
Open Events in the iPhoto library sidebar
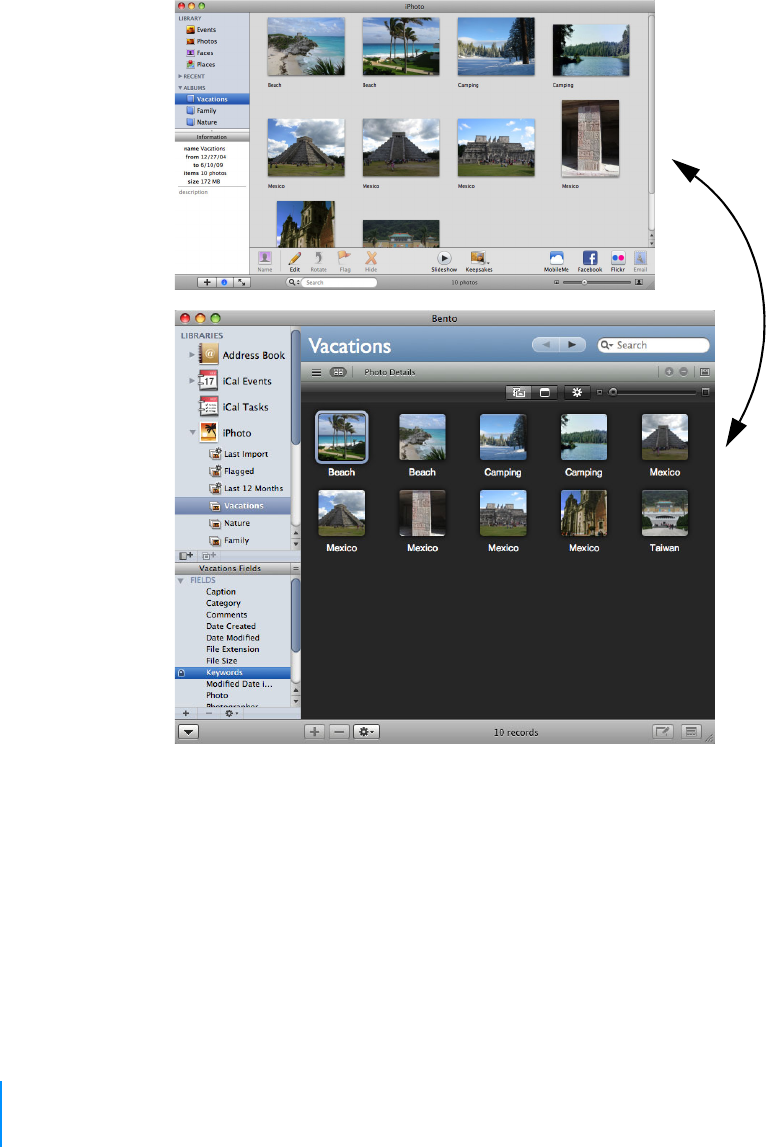pyautogui.click(x=201, y=30)
